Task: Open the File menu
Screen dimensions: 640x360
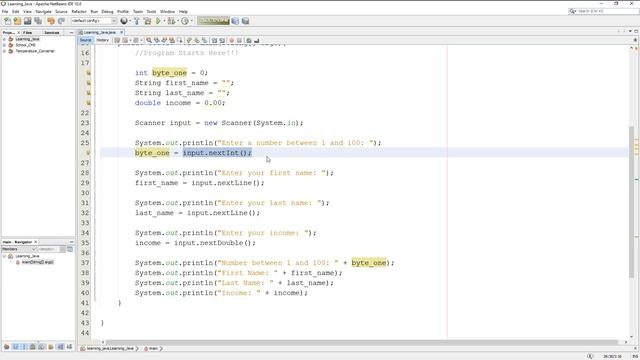Action: click(x=5, y=11)
